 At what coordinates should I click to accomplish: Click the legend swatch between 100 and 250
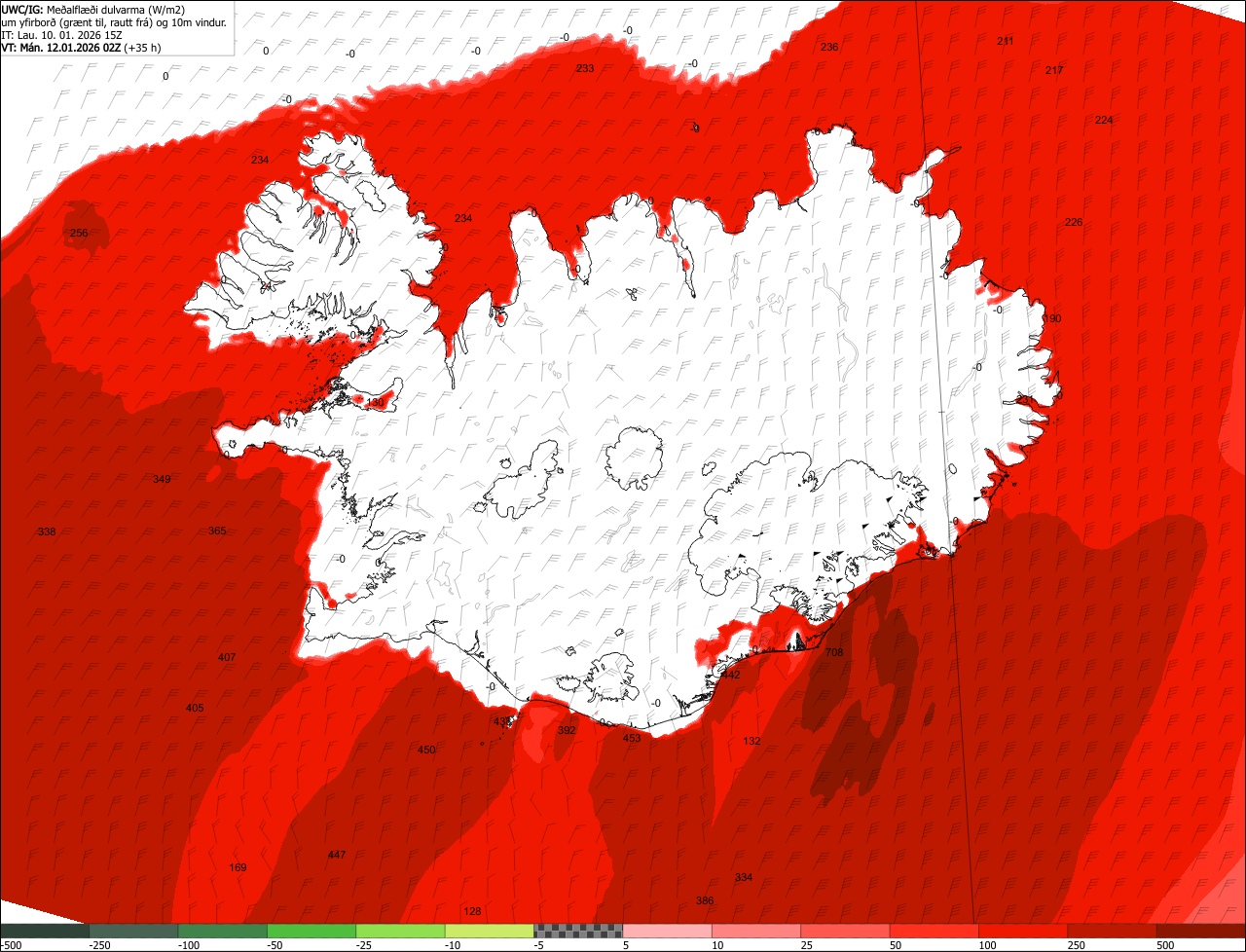pos(1023,931)
